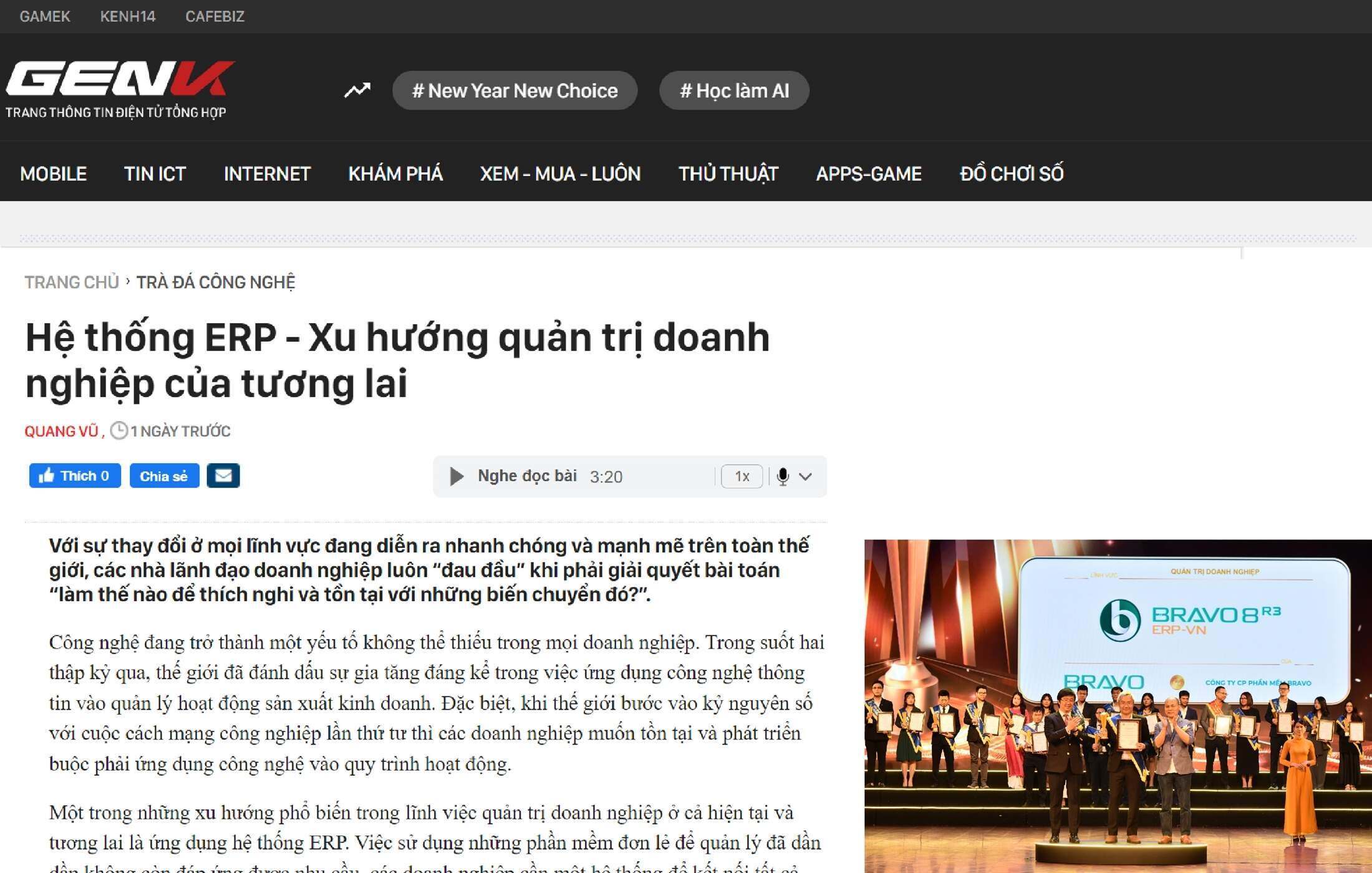The width and height of the screenshot is (1372, 873).
Task: Expand the voice selection chevron
Action: [x=806, y=476]
